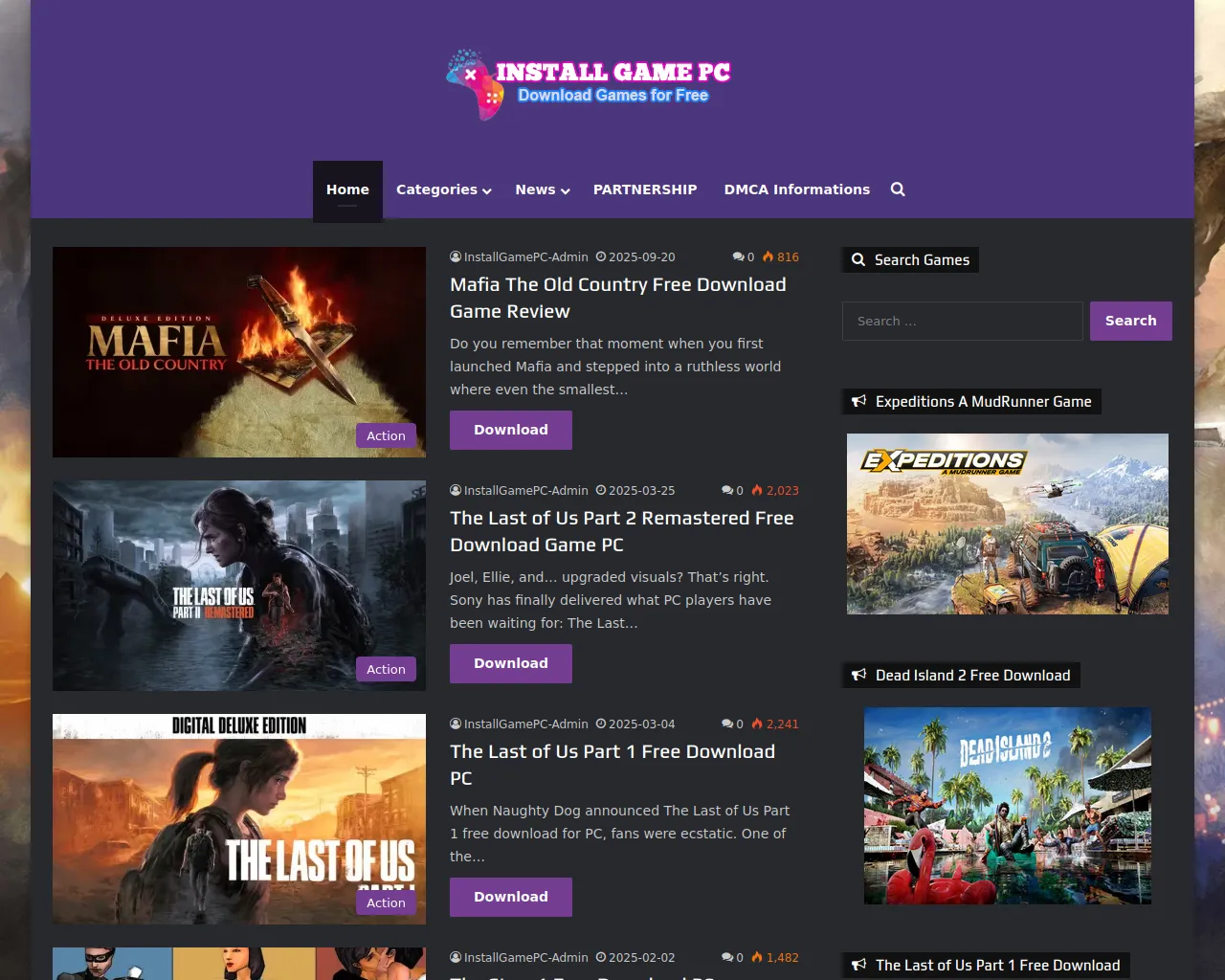The width and height of the screenshot is (1225, 980).
Task: Click the Expeditions A MudRunner Game heading
Action: [983, 401]
